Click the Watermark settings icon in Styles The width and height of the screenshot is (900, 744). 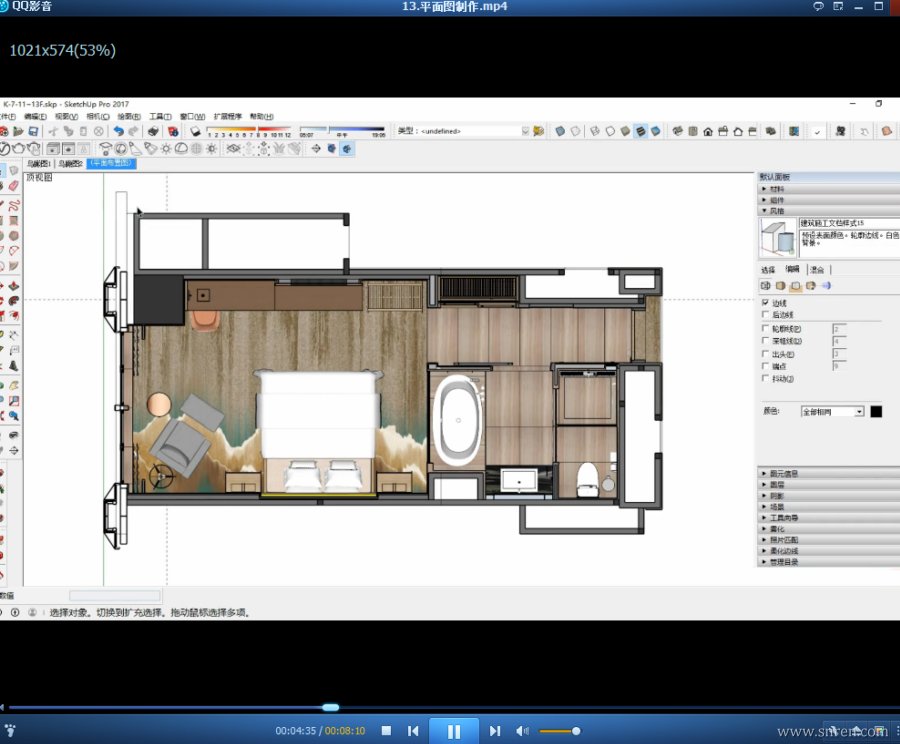tap(808, 286)
